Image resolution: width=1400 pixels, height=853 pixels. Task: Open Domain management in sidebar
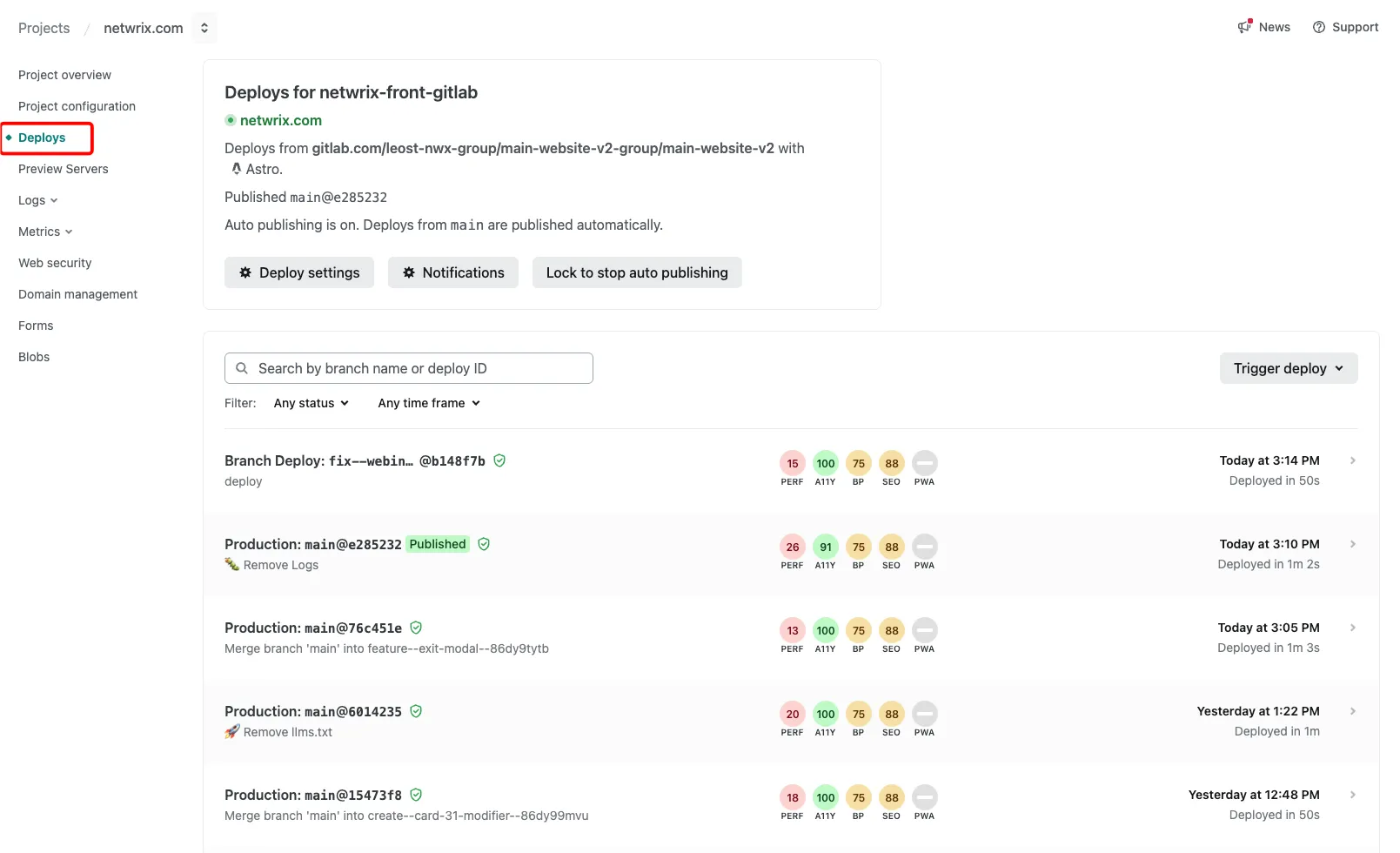tap(77, 294)
